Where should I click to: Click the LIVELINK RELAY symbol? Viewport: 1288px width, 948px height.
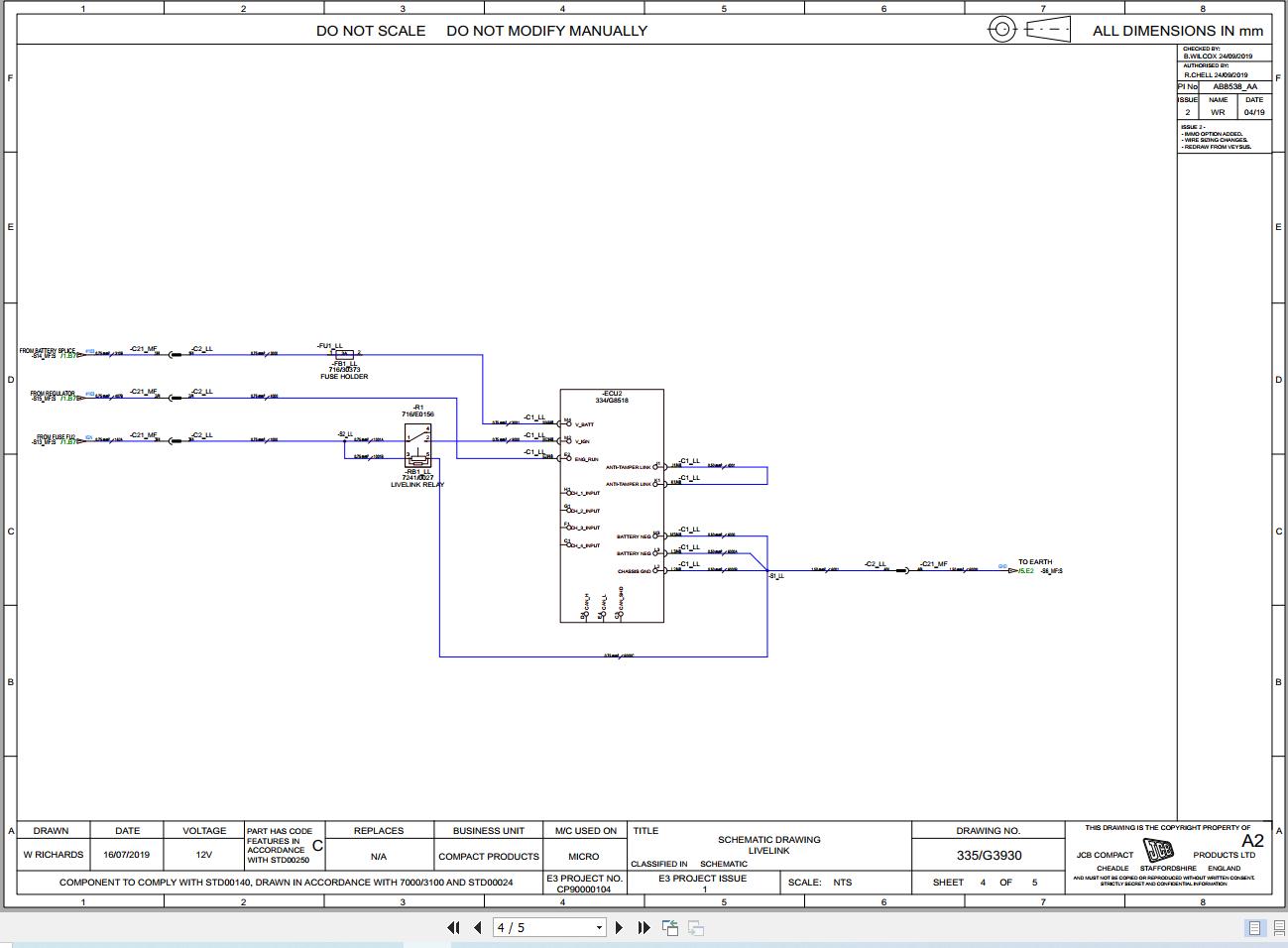(417, 446)
